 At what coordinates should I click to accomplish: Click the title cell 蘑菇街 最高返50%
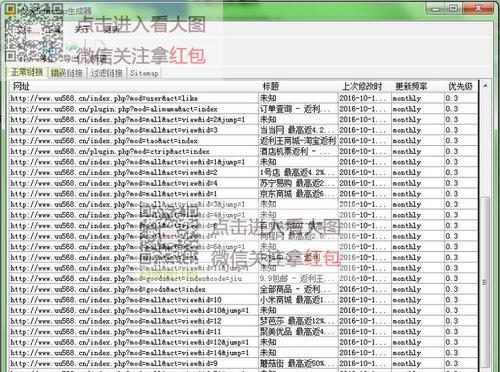[298, 363]
